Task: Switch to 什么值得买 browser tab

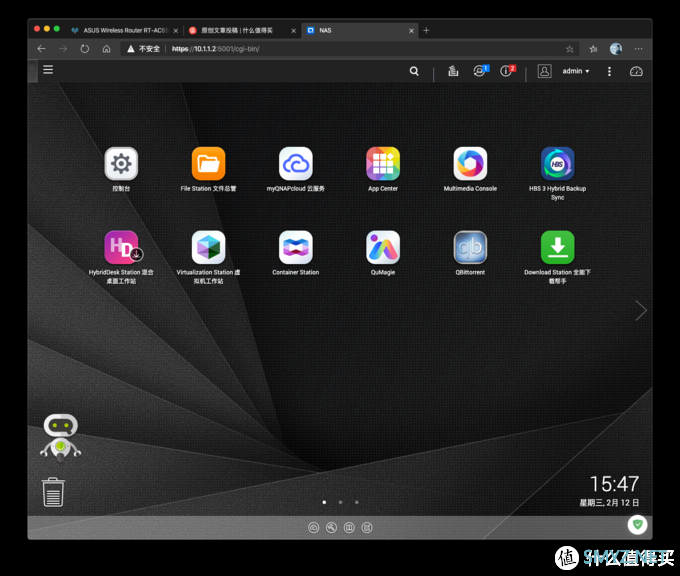Action: coord(242,30)
